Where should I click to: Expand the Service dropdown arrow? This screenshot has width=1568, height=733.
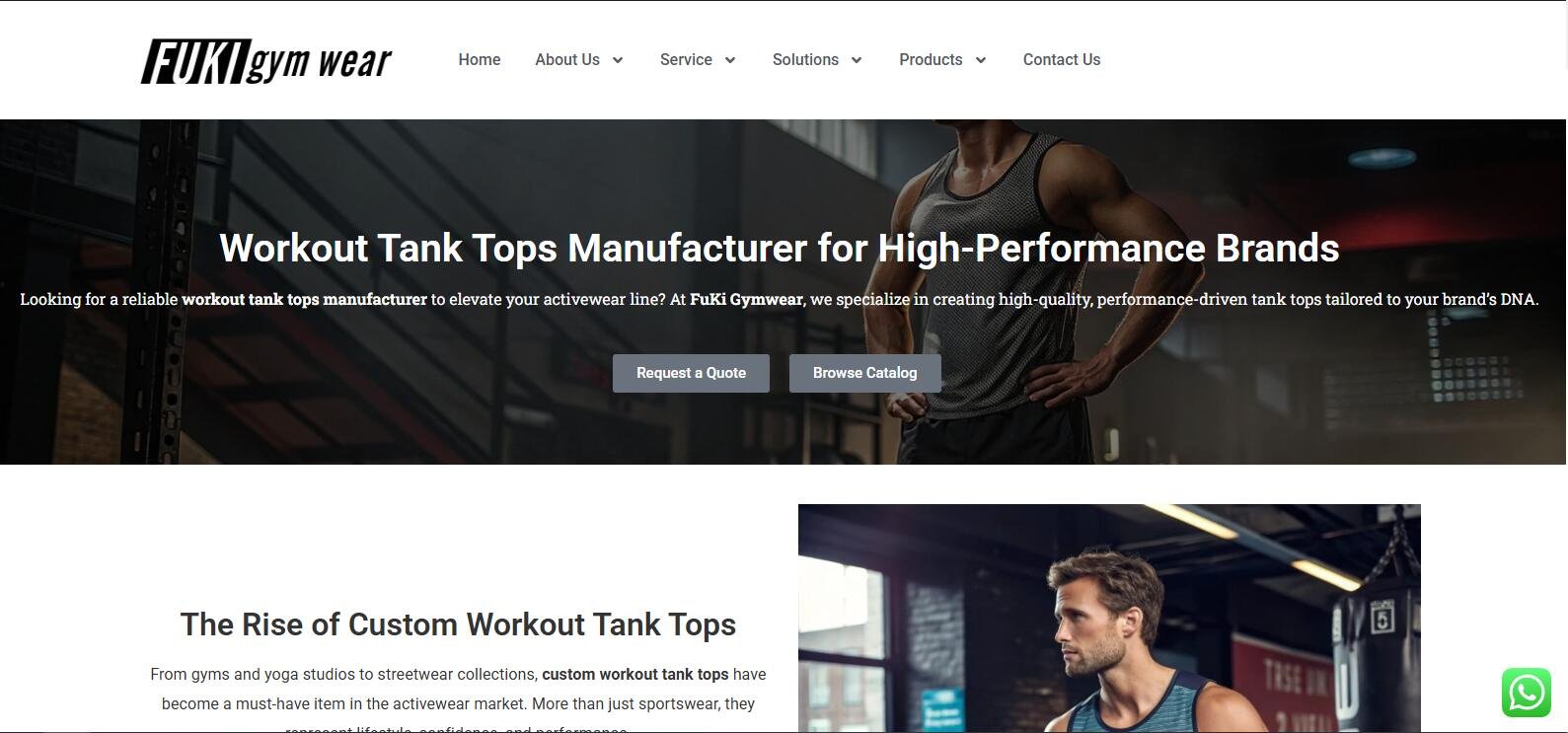click(x=730, y=60)
